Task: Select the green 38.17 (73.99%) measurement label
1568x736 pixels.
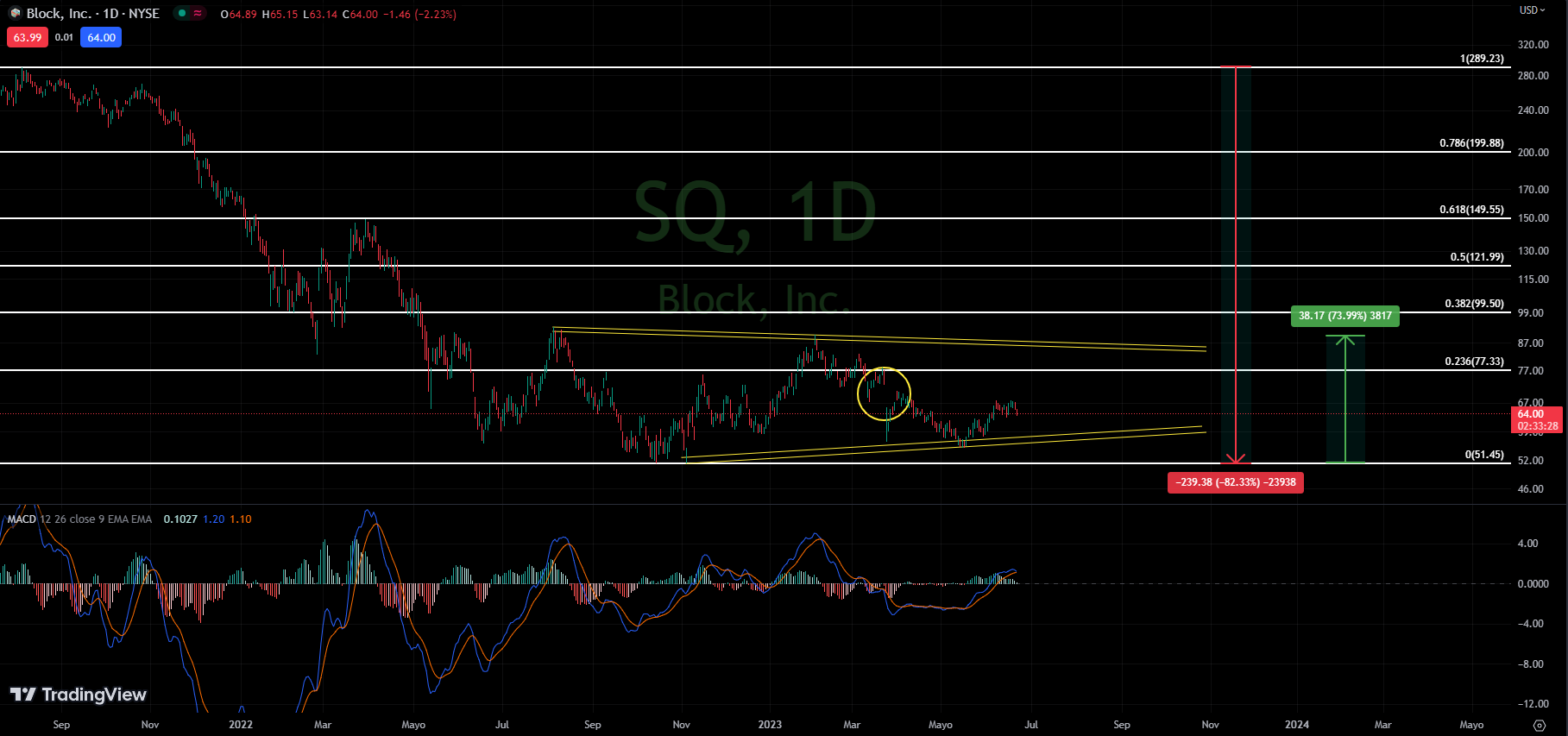Action: [1344, 316]
